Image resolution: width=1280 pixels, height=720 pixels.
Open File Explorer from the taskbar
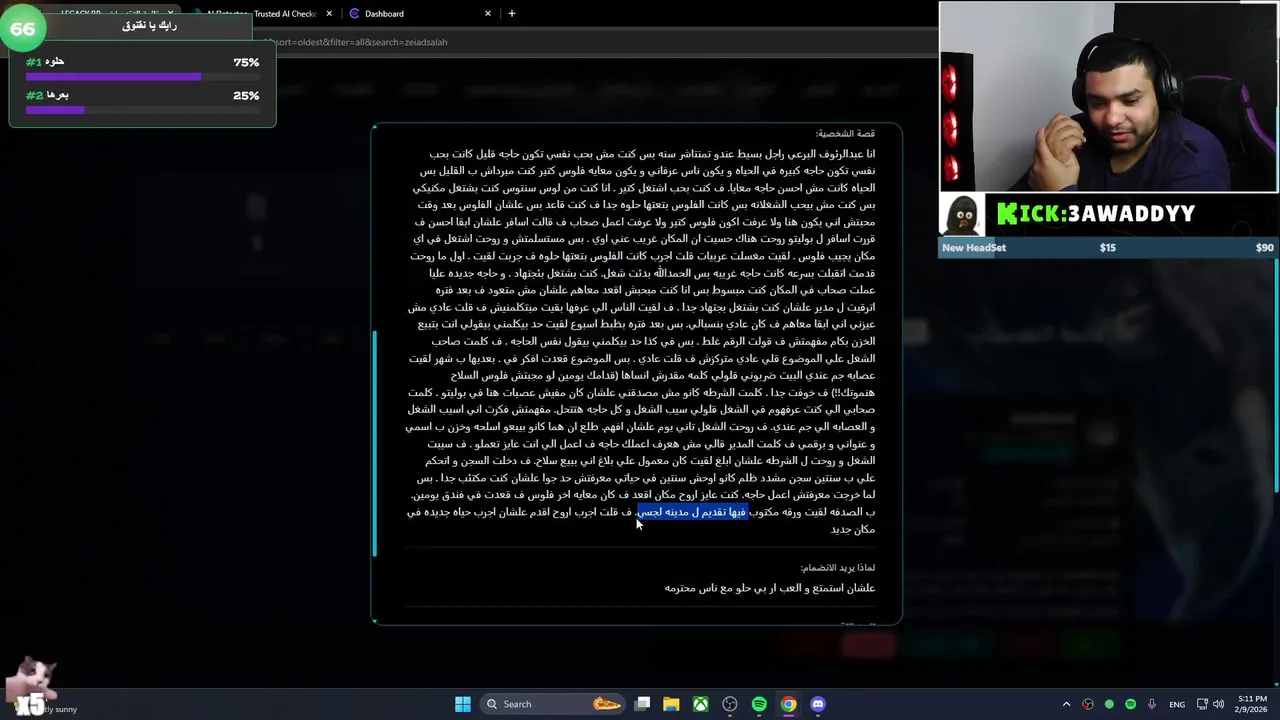tap(671, 704)
